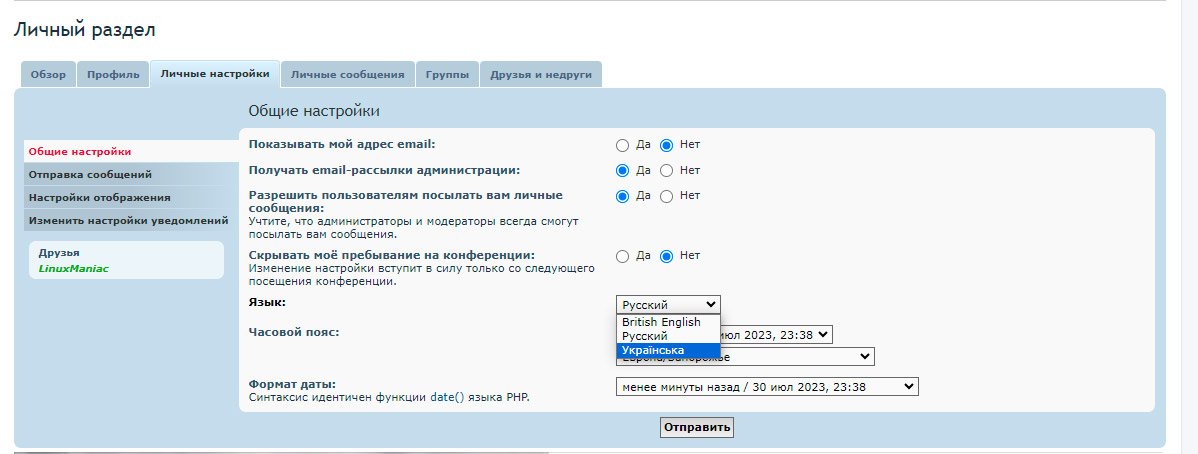The height and width of the screenshot is (454, 1198).
Task: Switch to the 'Обзор' tab
Action: [x=48, y=74]
